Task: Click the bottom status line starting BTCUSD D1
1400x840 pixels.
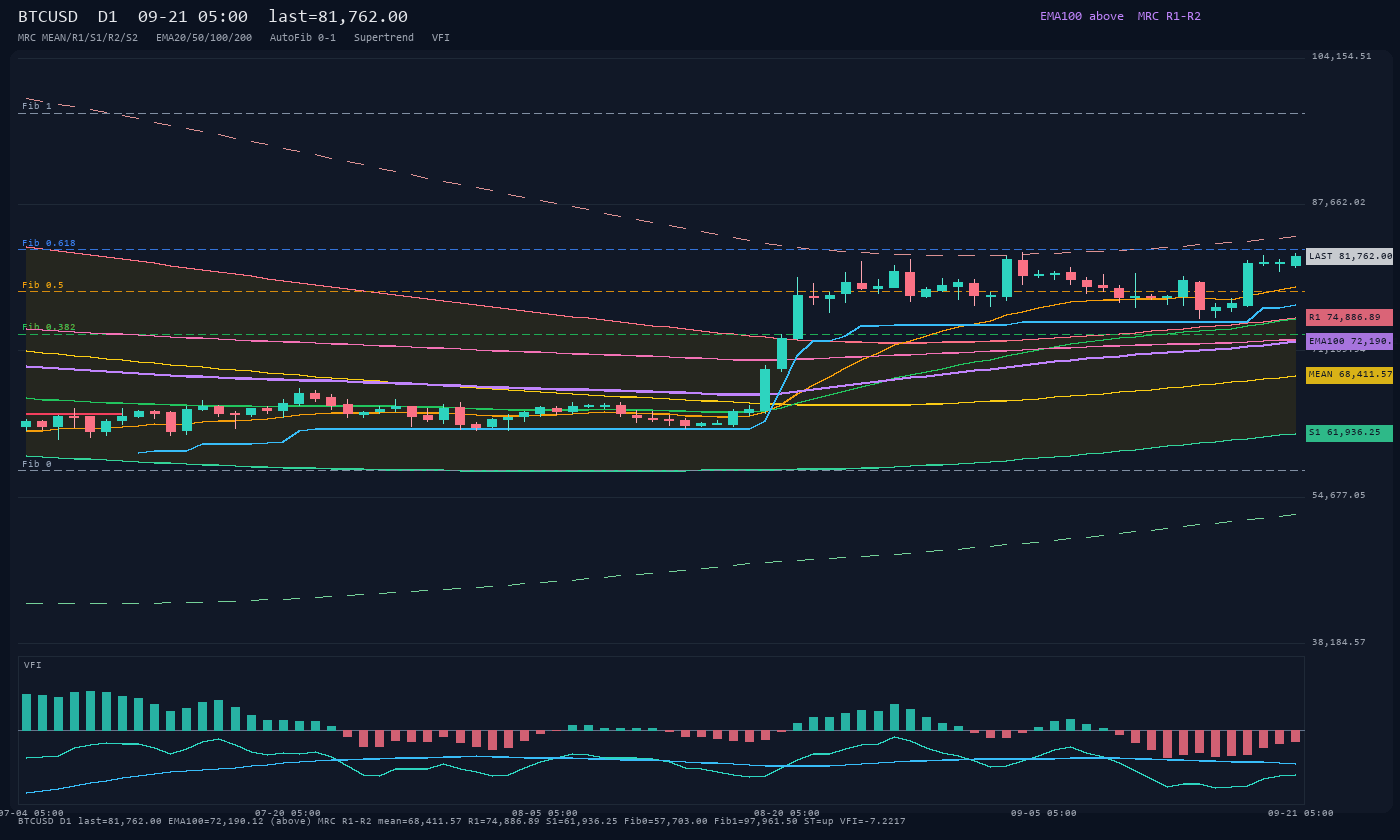Action: pos(462,821)
